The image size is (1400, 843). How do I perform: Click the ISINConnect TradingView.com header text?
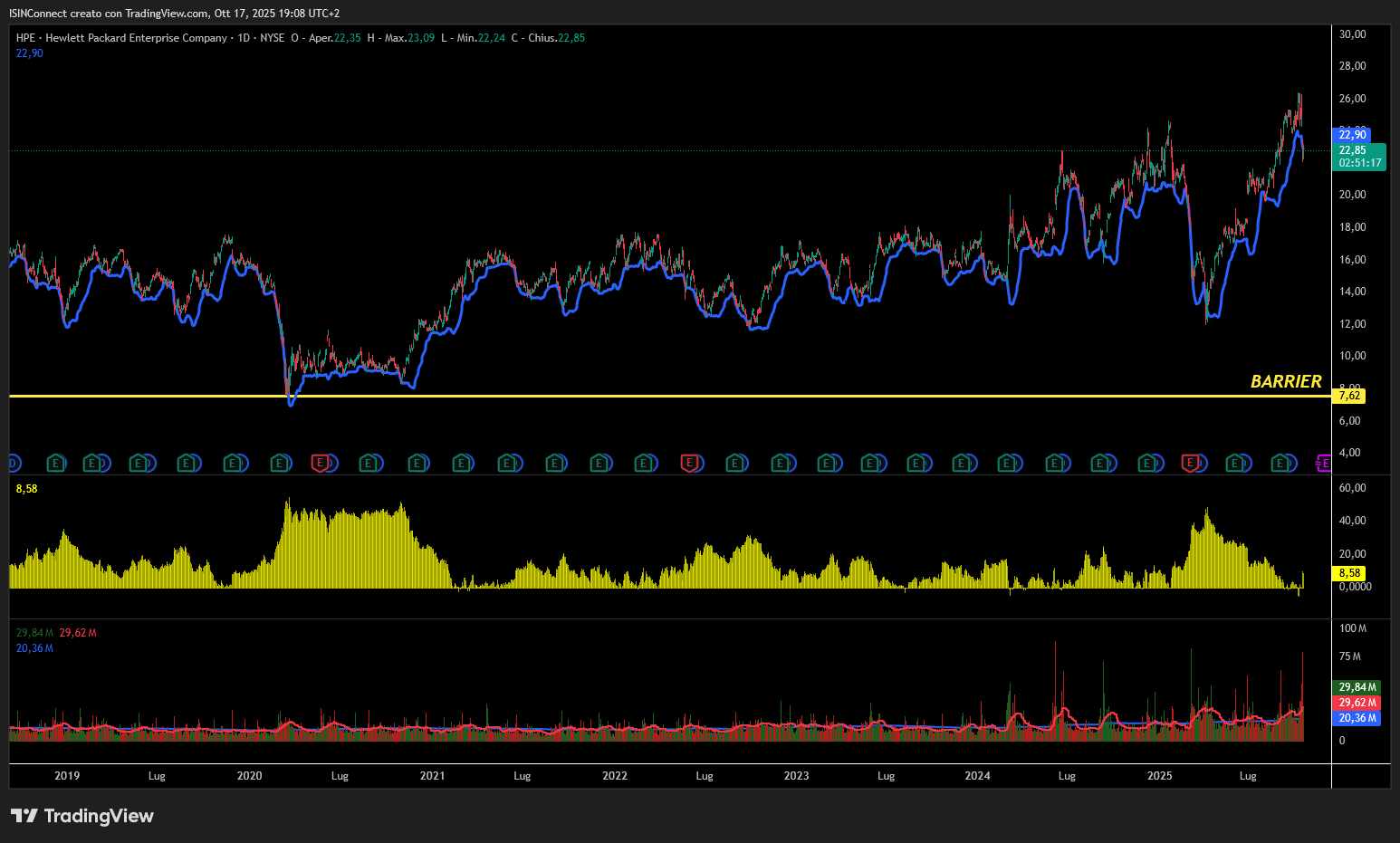pos(174,14)
